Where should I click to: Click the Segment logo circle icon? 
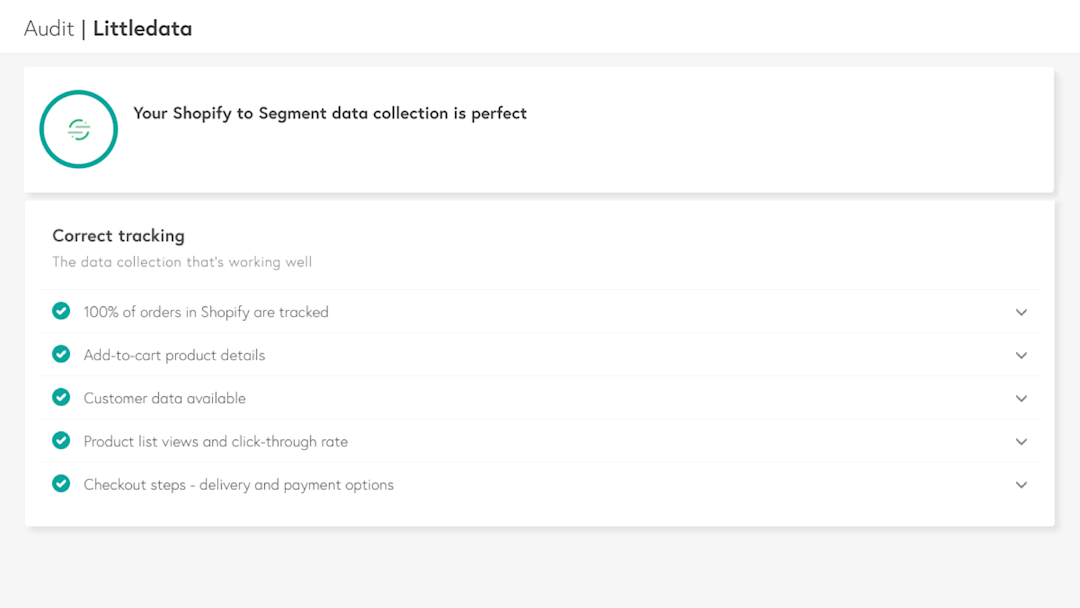point(79,129)
